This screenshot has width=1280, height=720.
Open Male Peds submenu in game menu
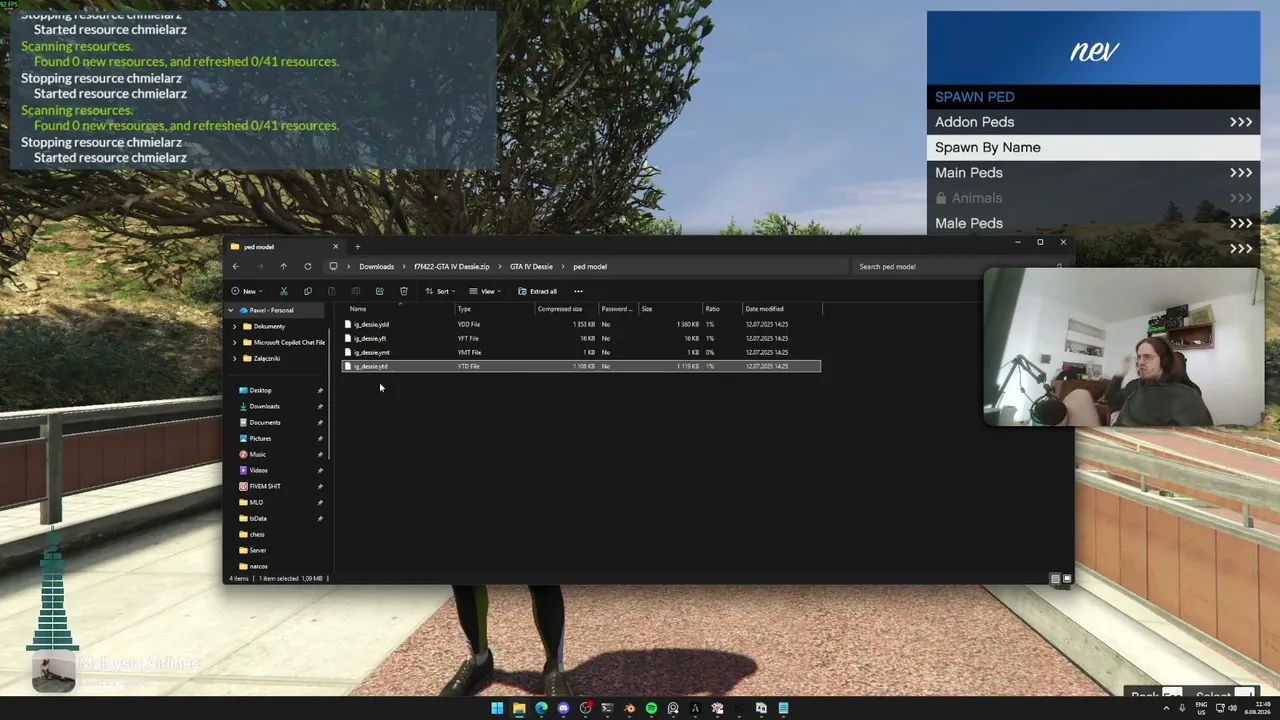coord(1093,224)
